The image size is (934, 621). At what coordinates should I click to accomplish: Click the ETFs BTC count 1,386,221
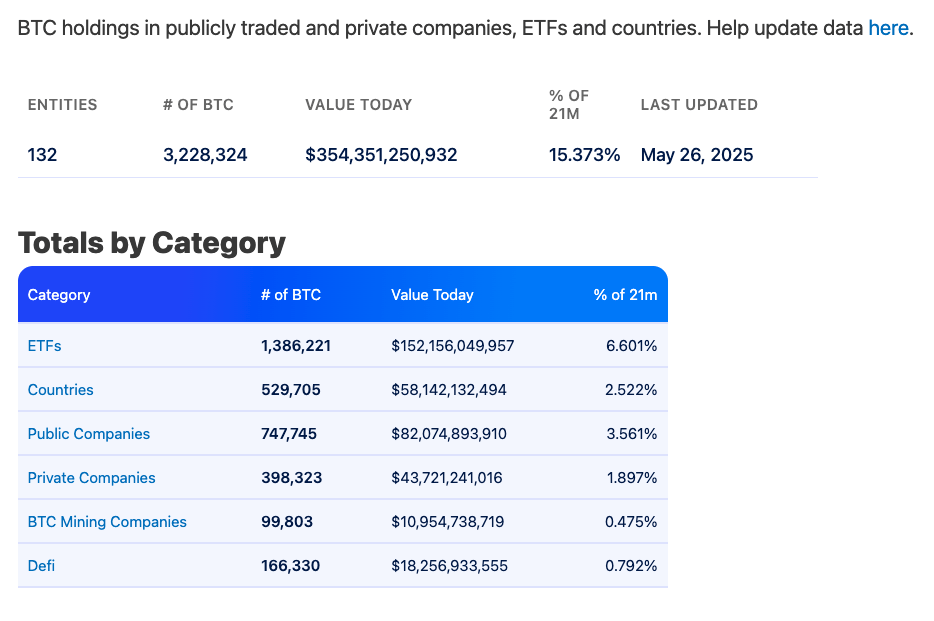295,346
